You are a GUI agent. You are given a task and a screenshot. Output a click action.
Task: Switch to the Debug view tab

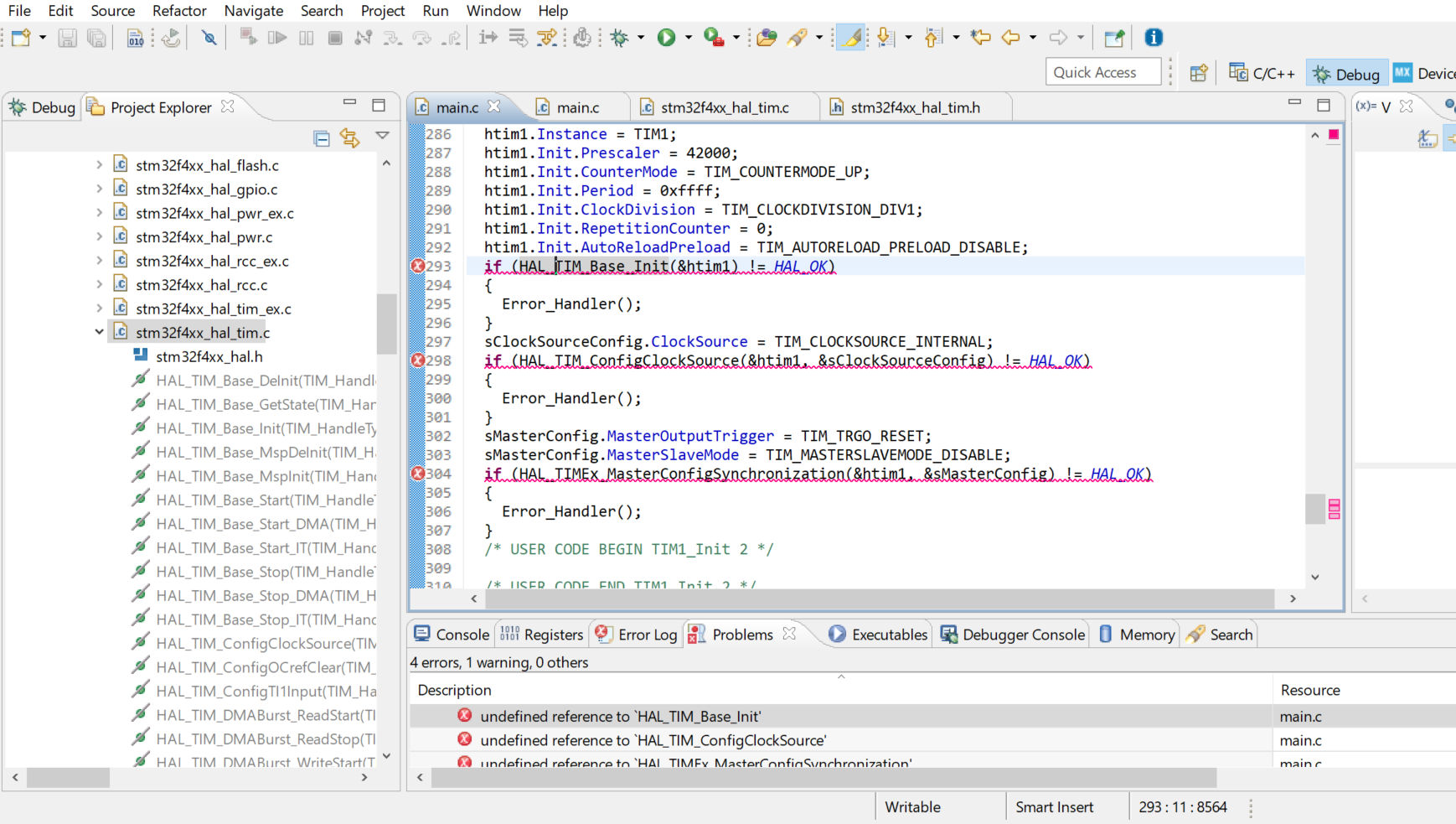pos(43,107)
